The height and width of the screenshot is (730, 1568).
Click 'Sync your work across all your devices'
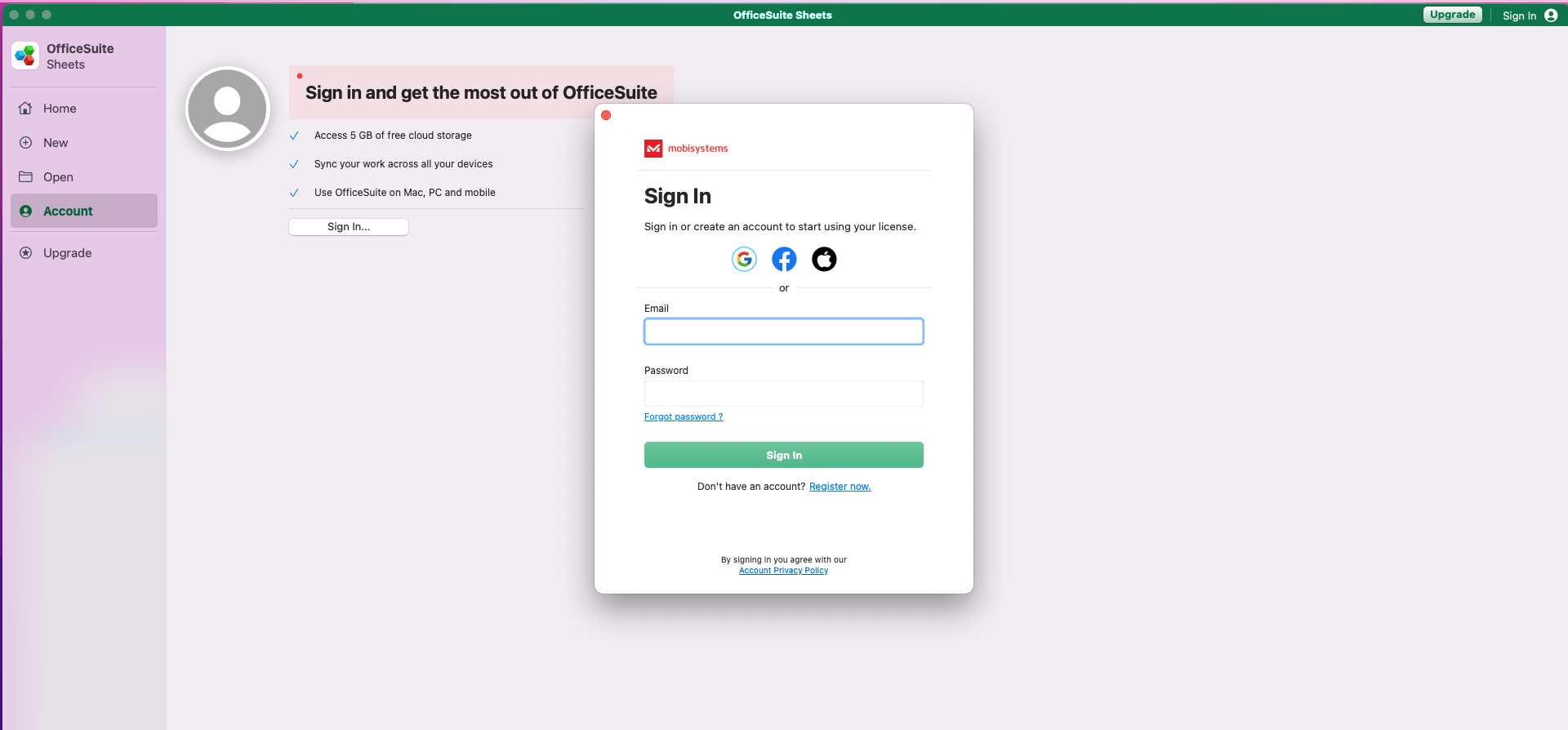(x=403, y=164)
